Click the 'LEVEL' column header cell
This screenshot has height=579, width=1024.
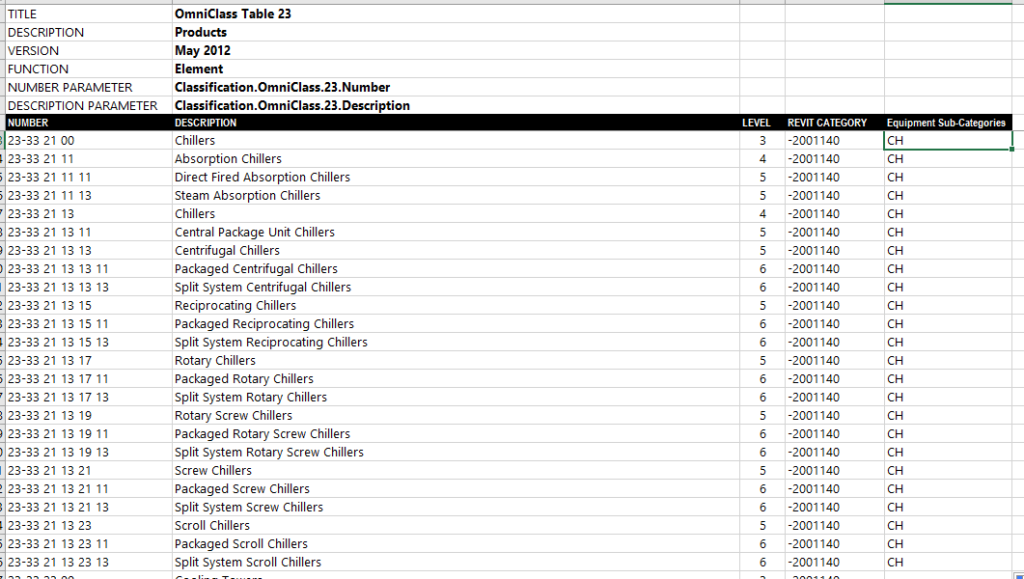pos(762,123)
